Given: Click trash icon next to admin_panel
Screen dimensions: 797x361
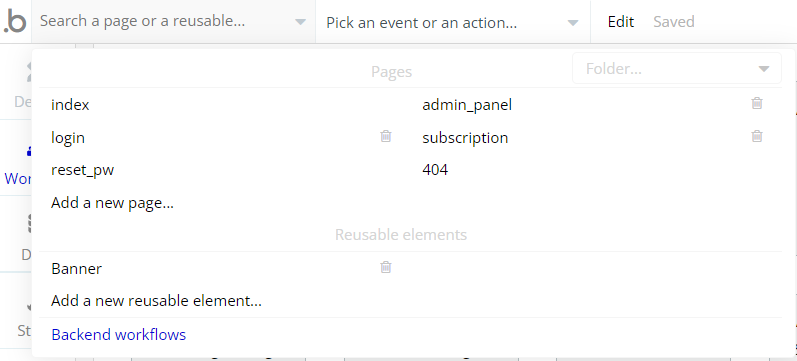Looking at the screenshot, I should pyautogui.click(x=757, y=103).
